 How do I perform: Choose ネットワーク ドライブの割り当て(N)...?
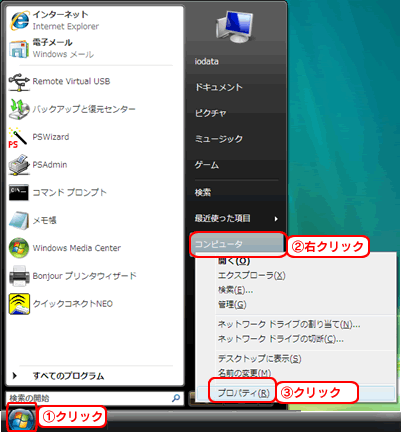[x=289, y=324]
